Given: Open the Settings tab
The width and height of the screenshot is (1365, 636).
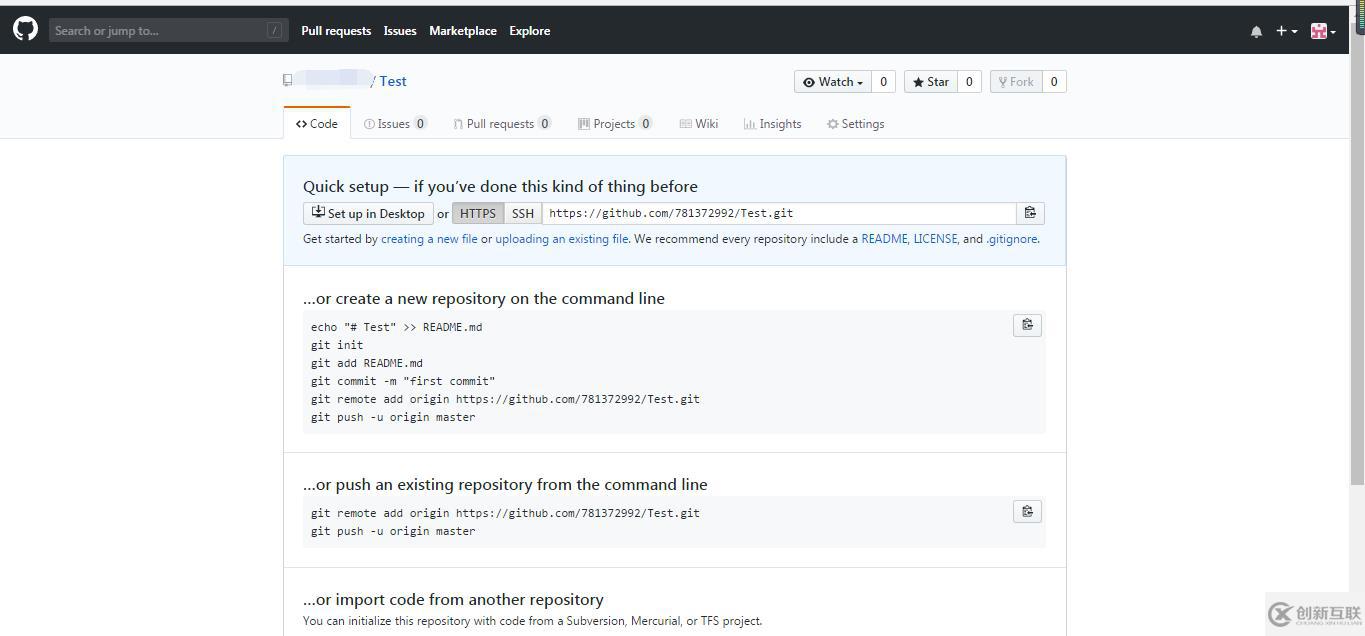Looking at the screenshot, I should click(x=856, y=124).
